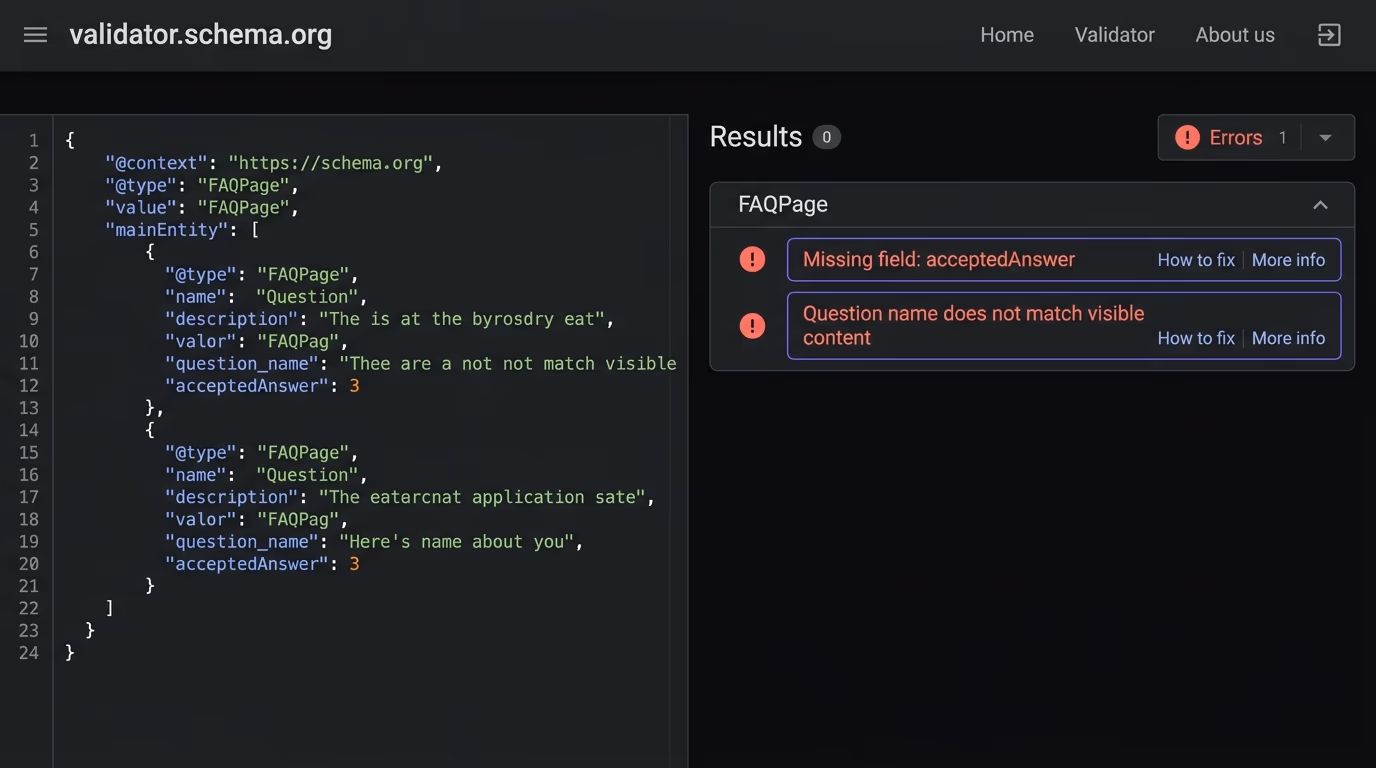Click "Here's name about you" string
Viewport: 1376px width, 768px height.
(x=456, y=541)
